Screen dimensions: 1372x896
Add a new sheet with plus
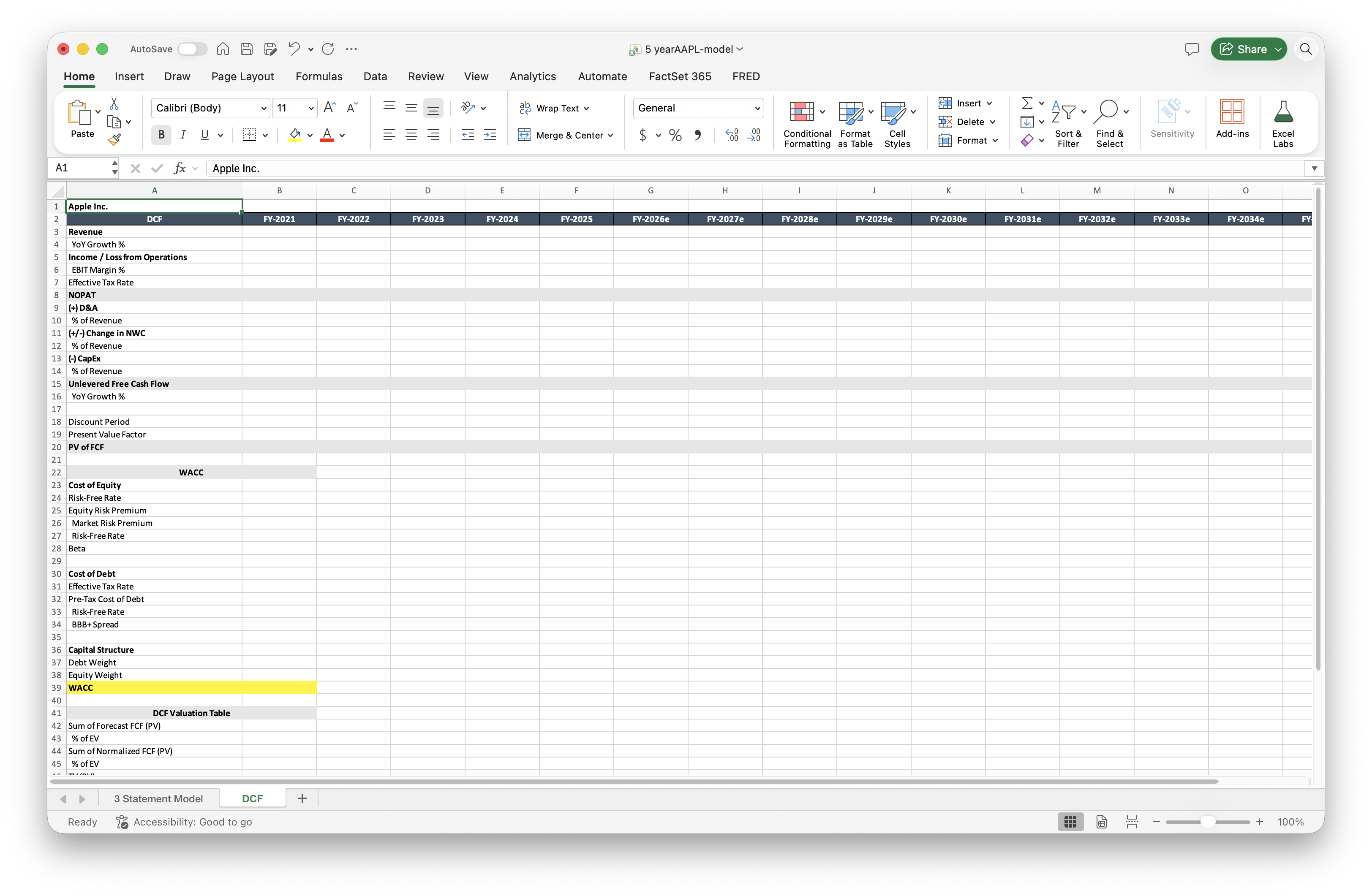302,798
